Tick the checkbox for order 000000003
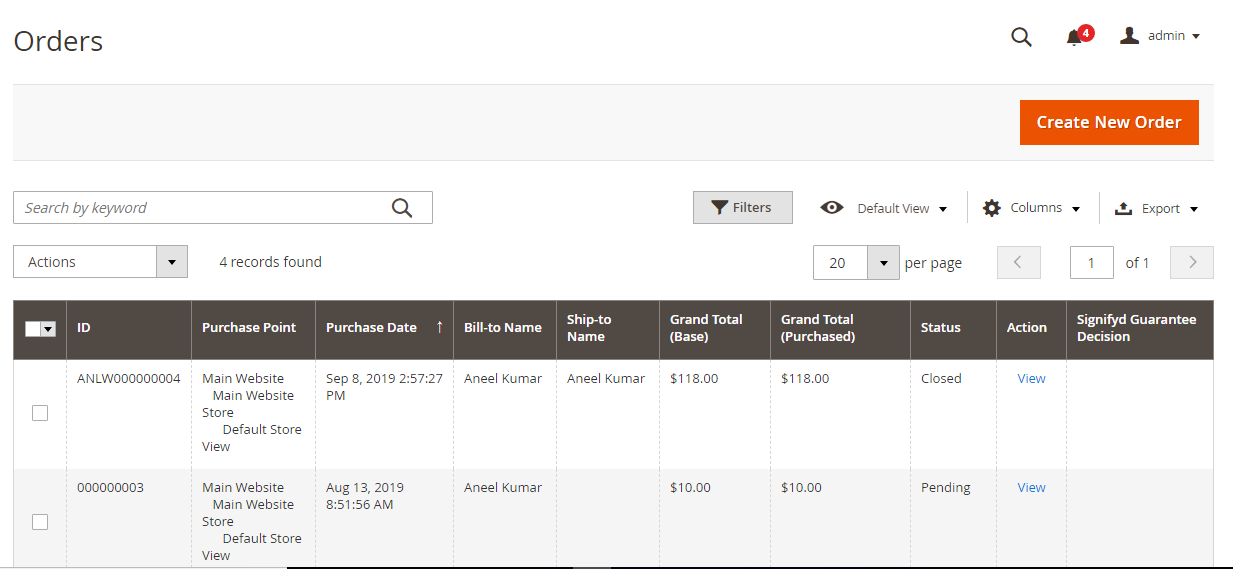Screen dimensions: 1233x569 click(40, 522)
